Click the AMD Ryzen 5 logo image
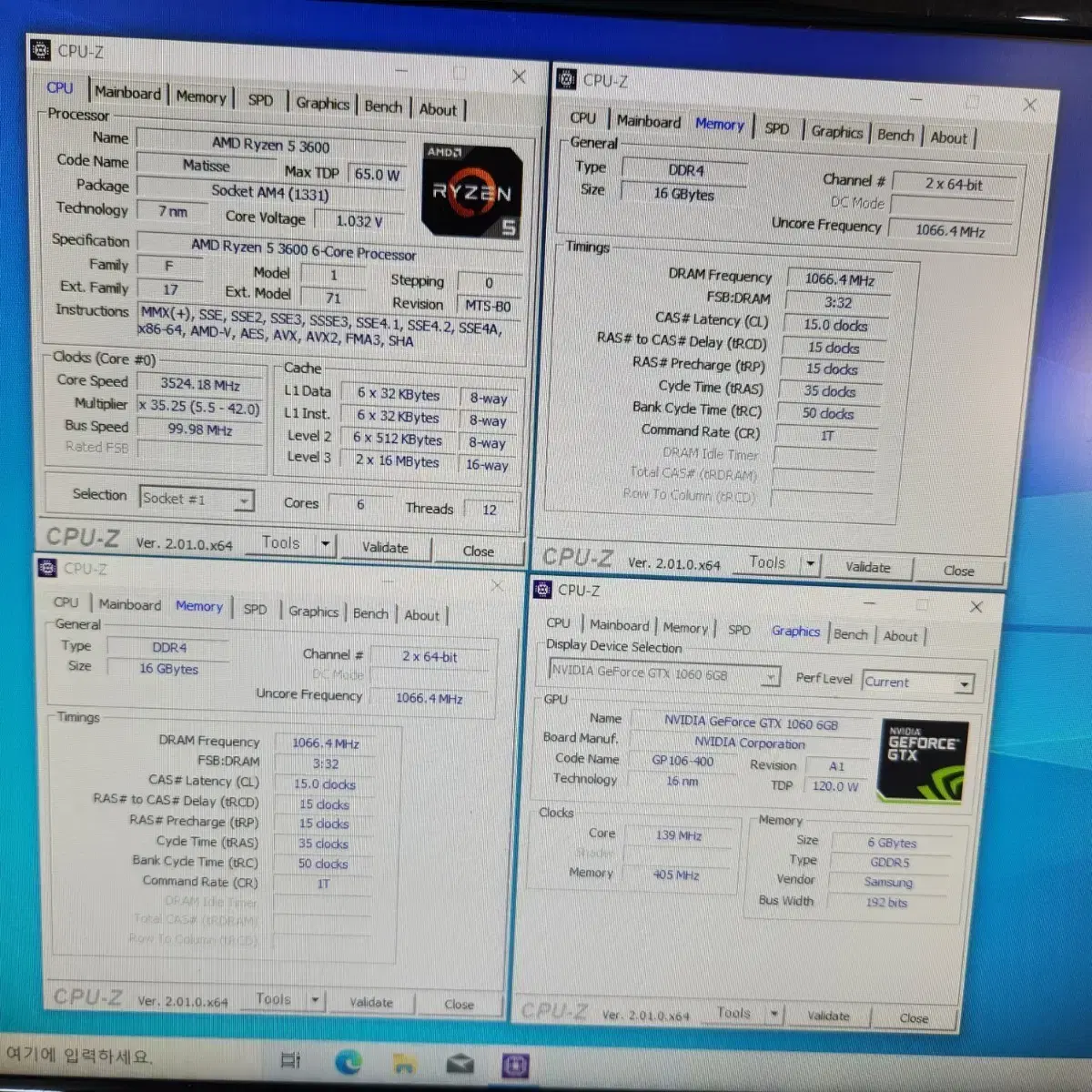This screenshot has width=1092, height=1092. [x=470, y=191]
